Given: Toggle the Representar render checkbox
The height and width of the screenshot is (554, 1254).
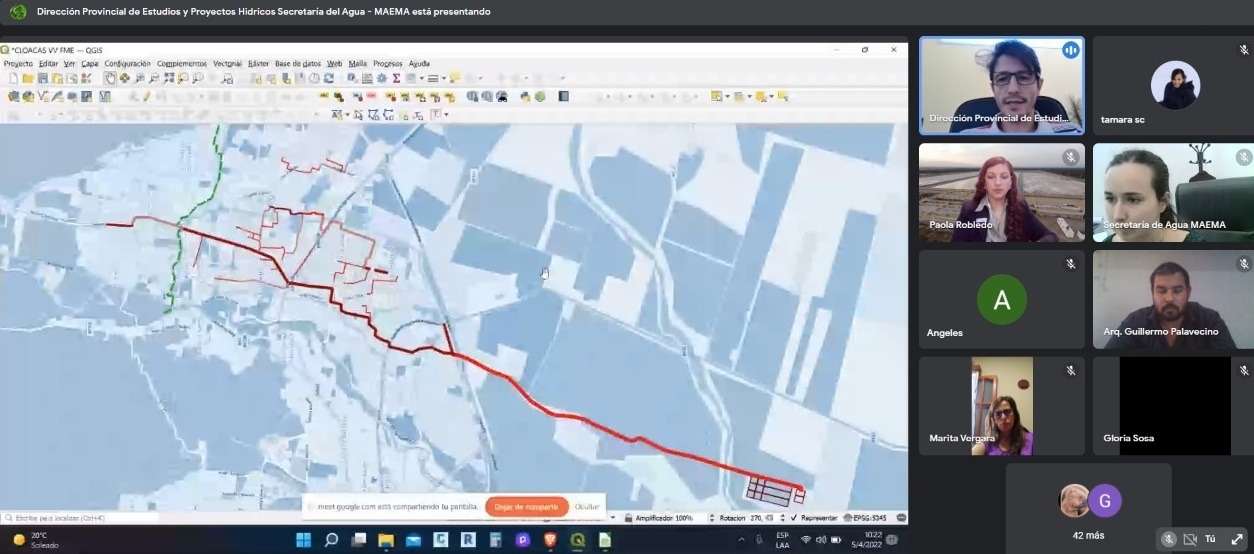Looking at the screenshot, I should [x=794, y=518].
